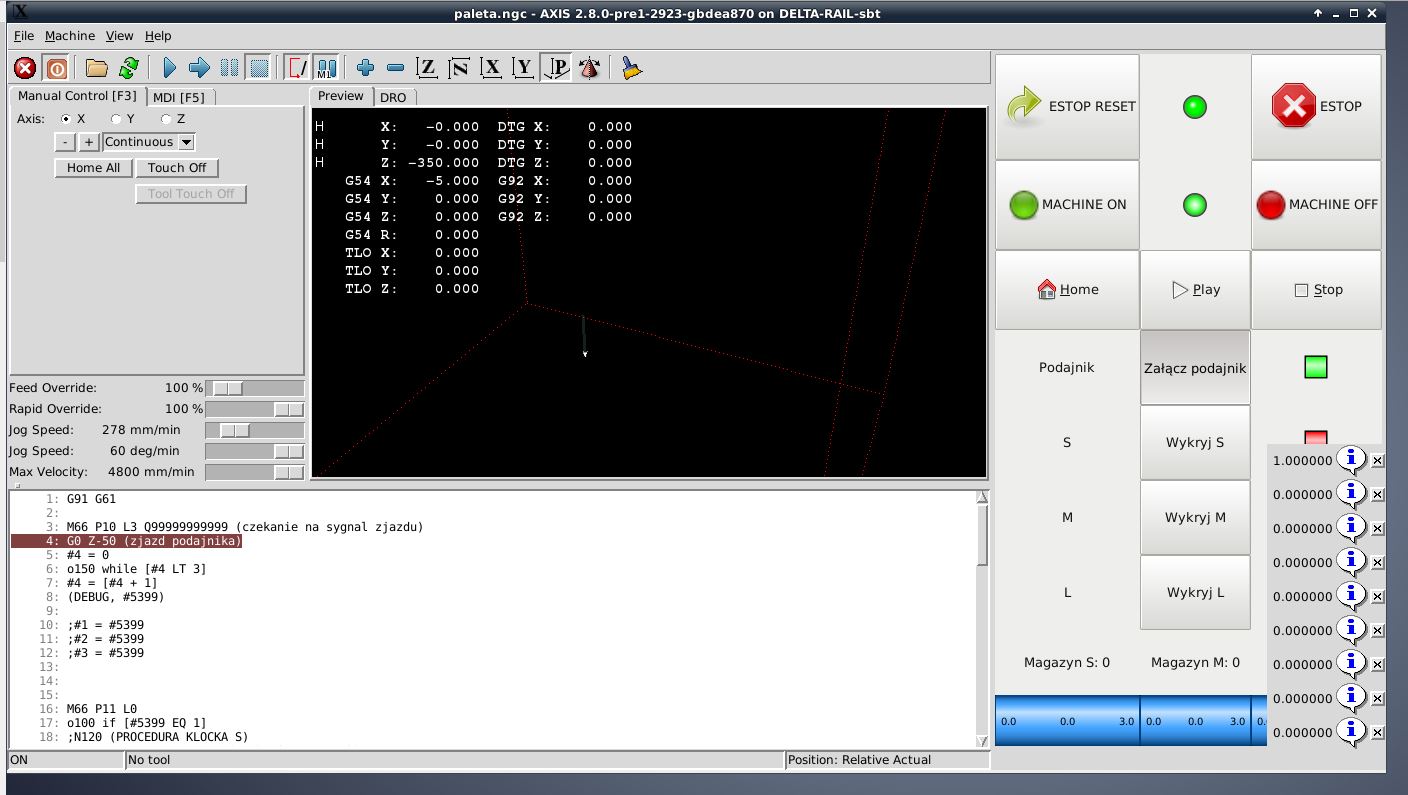Click the ESTOP RESET button

1067,106
